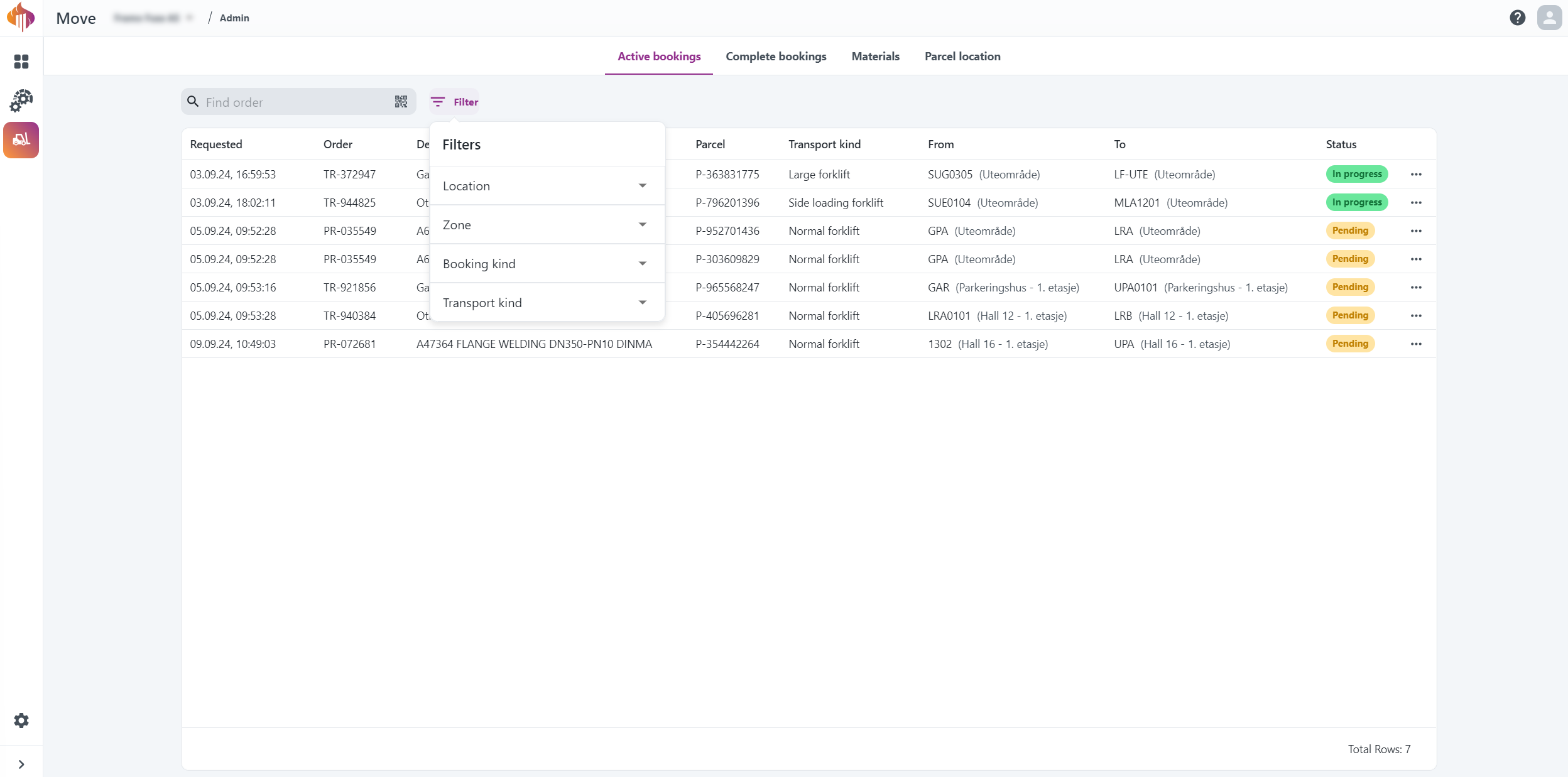Select order TR-944825 cell
Image resolution: width=1568 pixels, height=777 pixels.
[x=349, y=203]
